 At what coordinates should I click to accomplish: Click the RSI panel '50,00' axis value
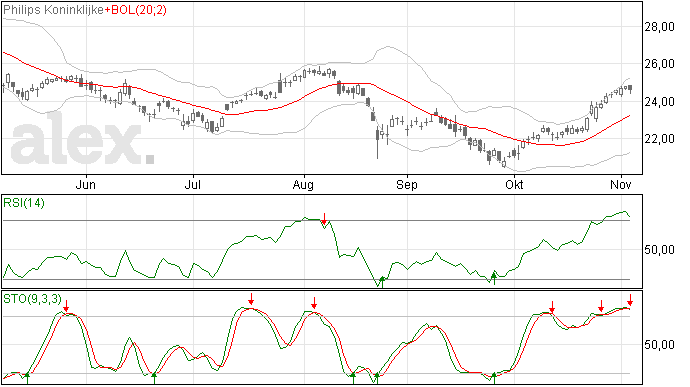(x=660, y=250)
